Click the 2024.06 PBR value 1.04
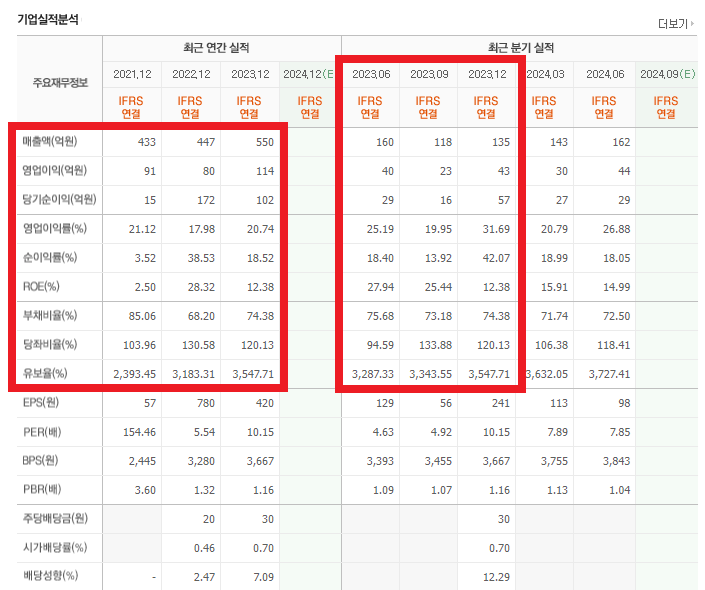 click(x=620, y=490)
